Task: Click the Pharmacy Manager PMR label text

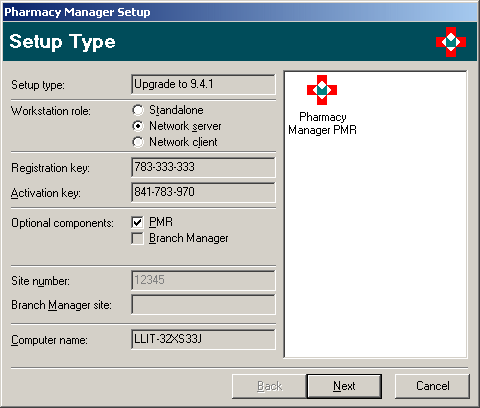Action: tap(322, 123)
